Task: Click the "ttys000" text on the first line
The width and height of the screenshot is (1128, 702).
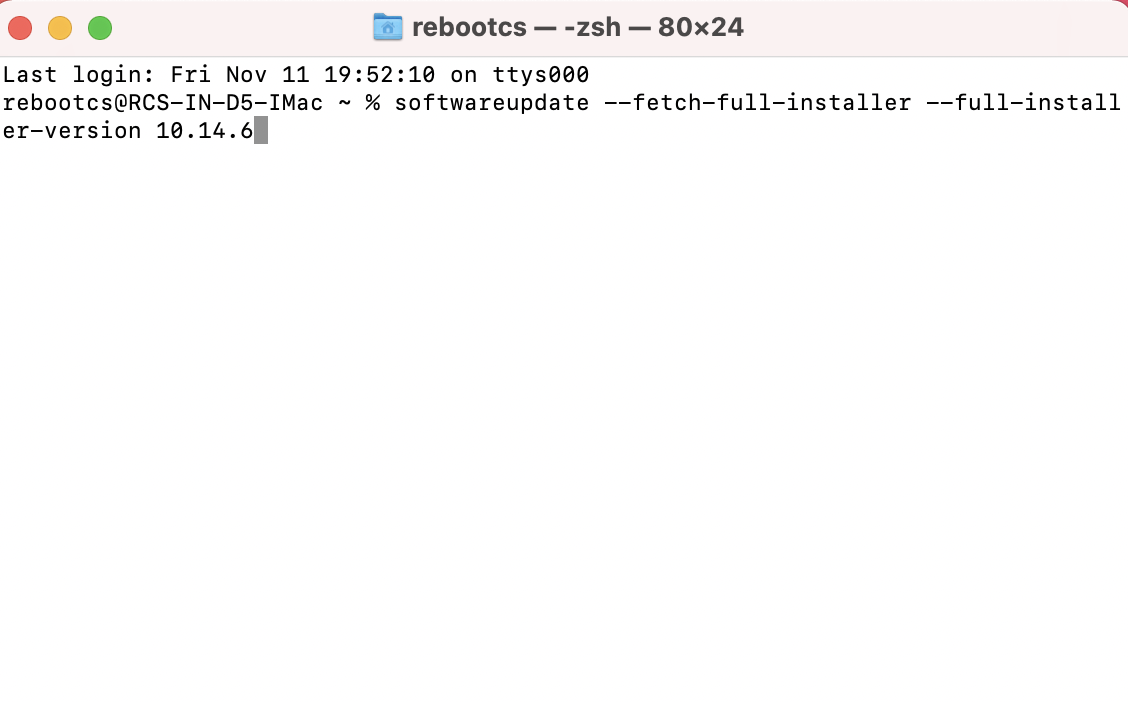Action: point(540,75)
